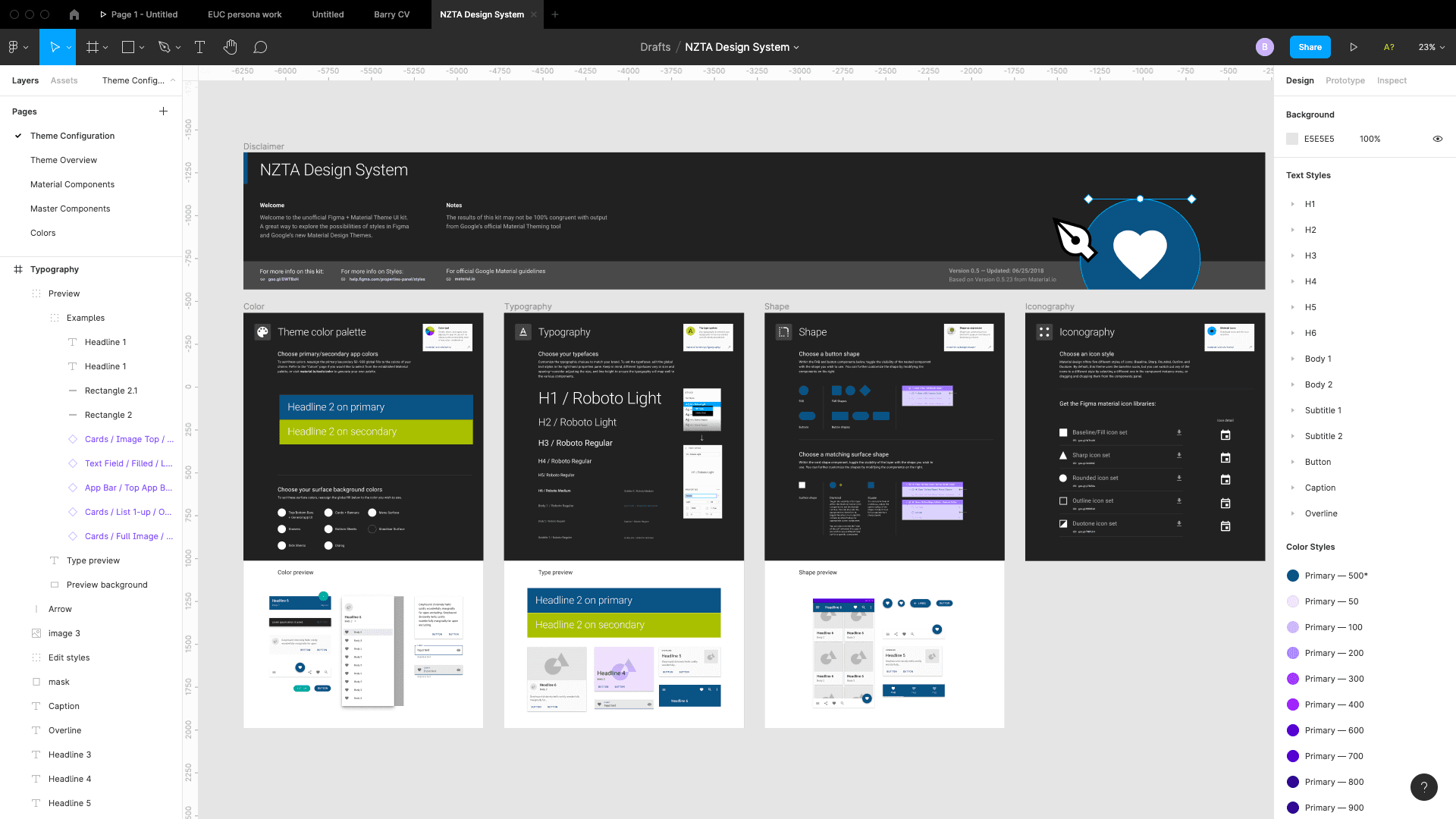1456x819 pixels.
Task: Click the image 3 layer icon
Action: coord(36,633)
